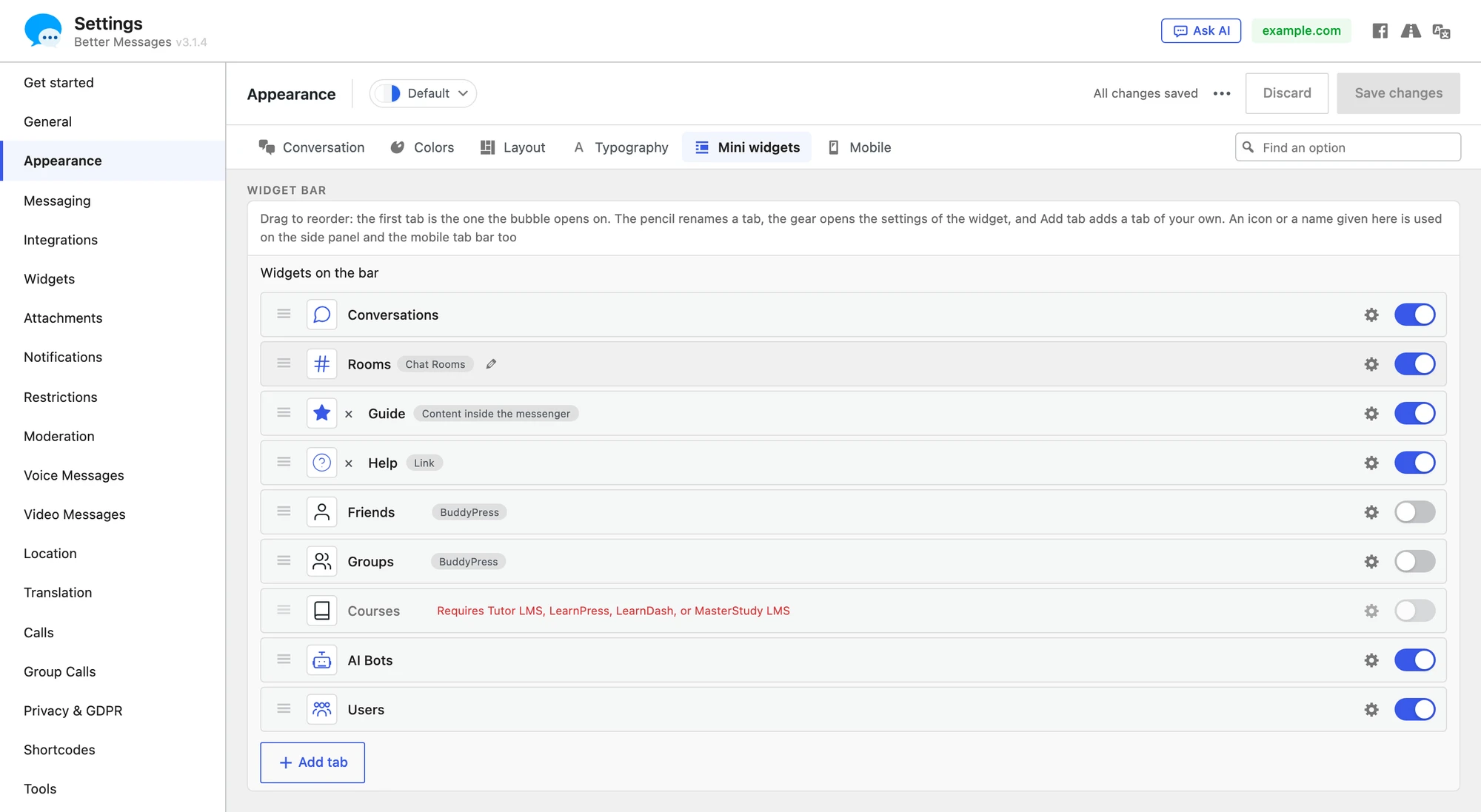Switch to the Colors tab

pyautogui.click(x=422, y=147)
